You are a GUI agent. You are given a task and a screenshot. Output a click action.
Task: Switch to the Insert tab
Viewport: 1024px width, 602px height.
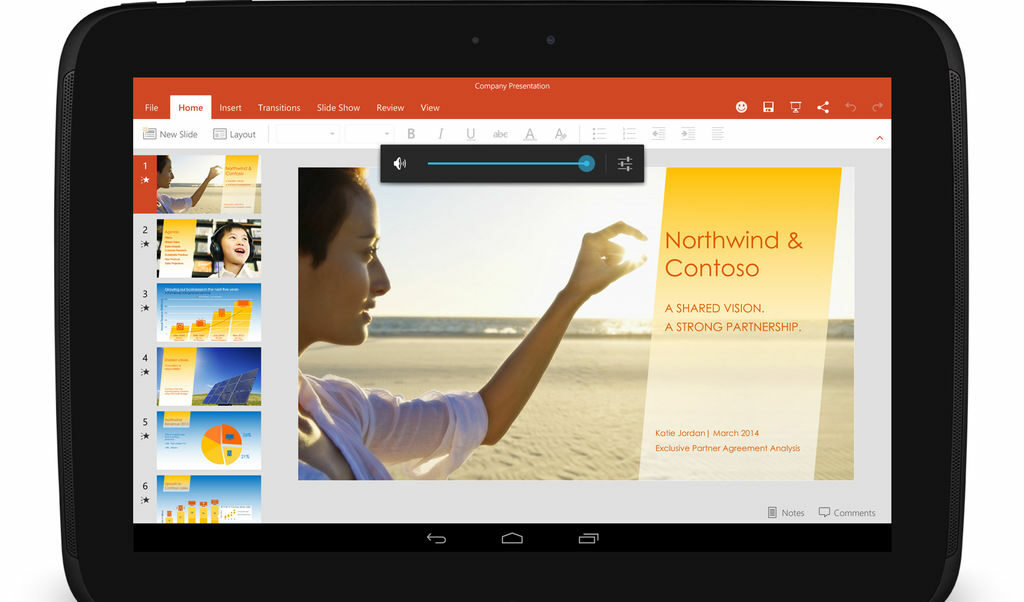tap(230, 108)
